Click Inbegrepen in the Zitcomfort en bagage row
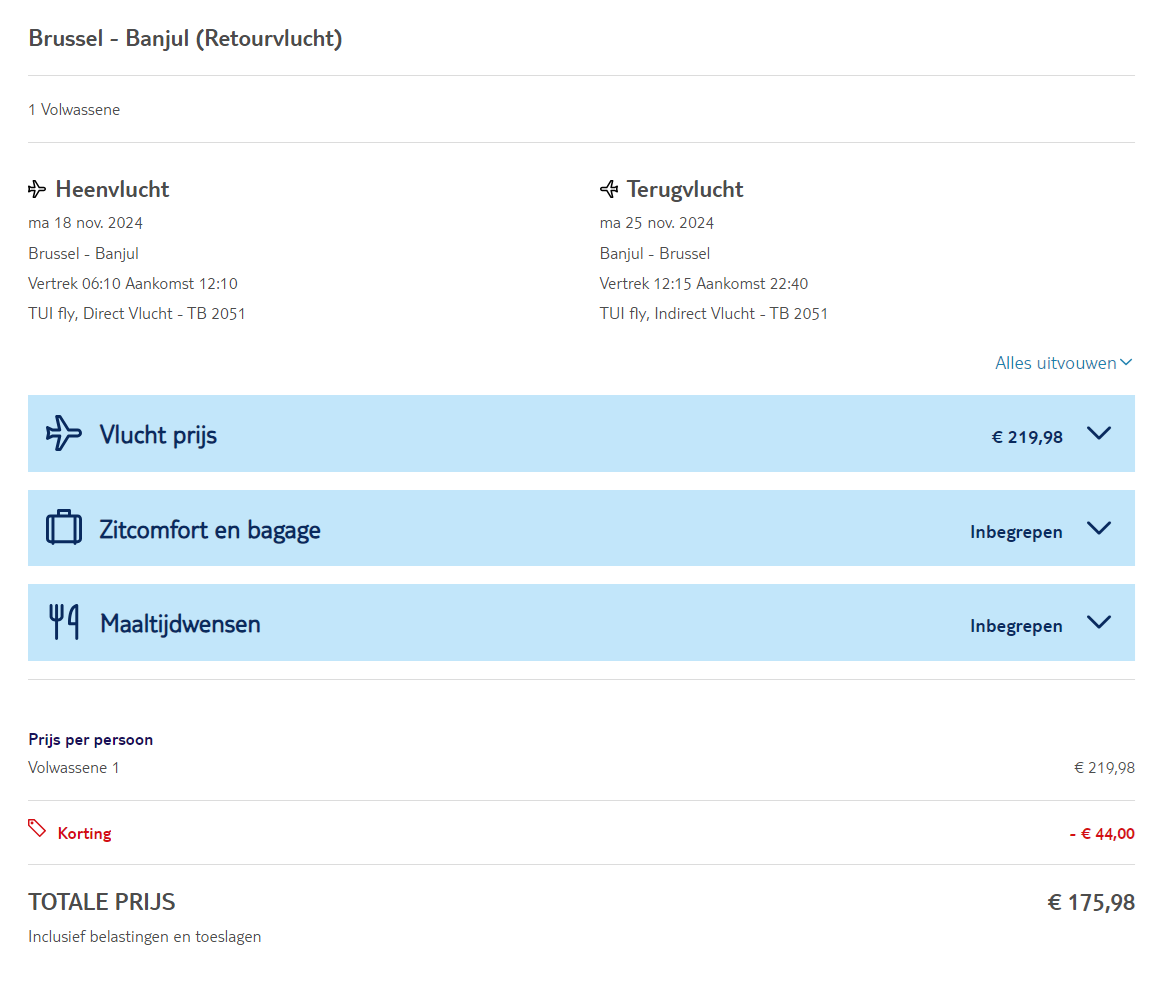The width and height of the screenshot is (1164, 981). click(x=1016, y=532)
